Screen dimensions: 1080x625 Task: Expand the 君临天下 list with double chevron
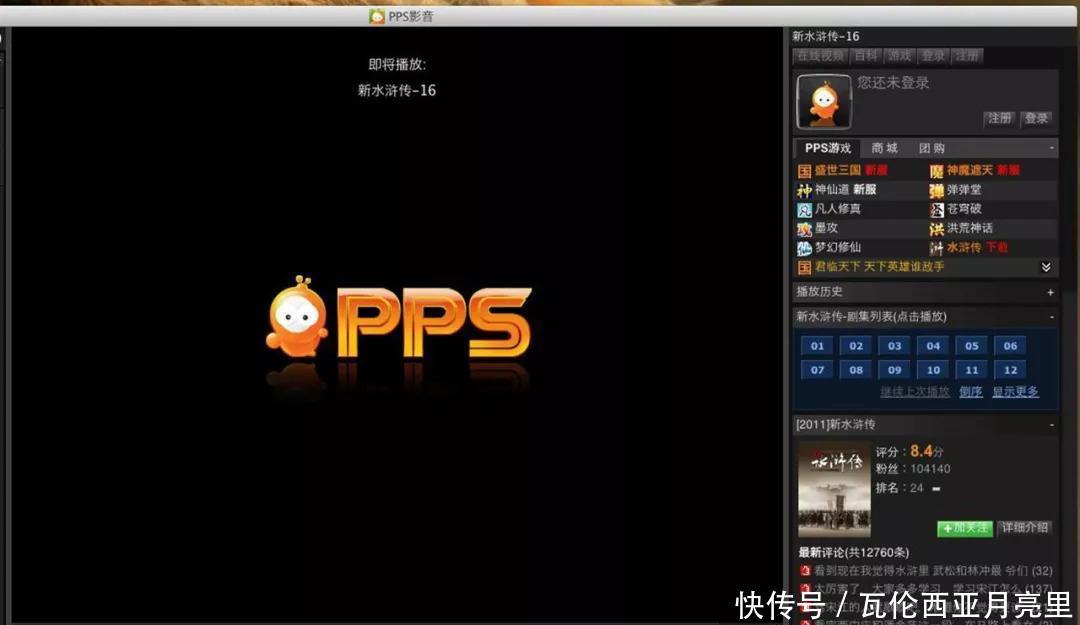1047,267
